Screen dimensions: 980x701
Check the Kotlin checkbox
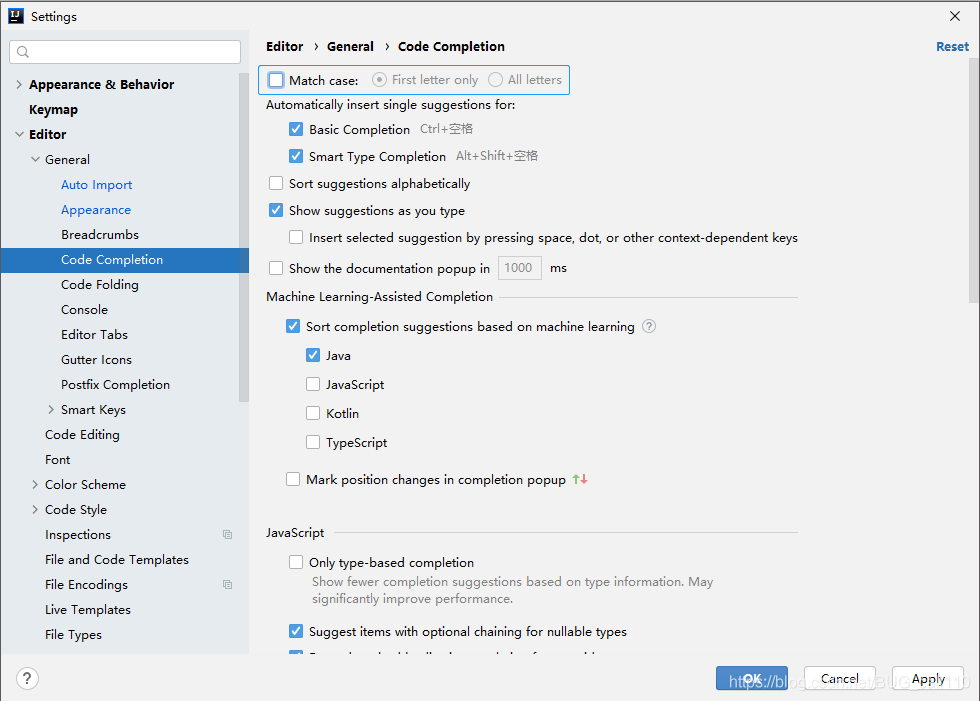313,413
